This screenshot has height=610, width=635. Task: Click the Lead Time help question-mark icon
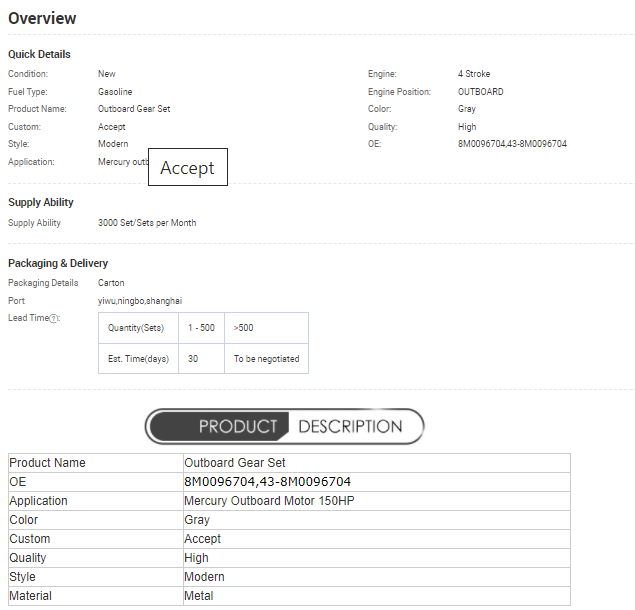(x=54, y=318)
